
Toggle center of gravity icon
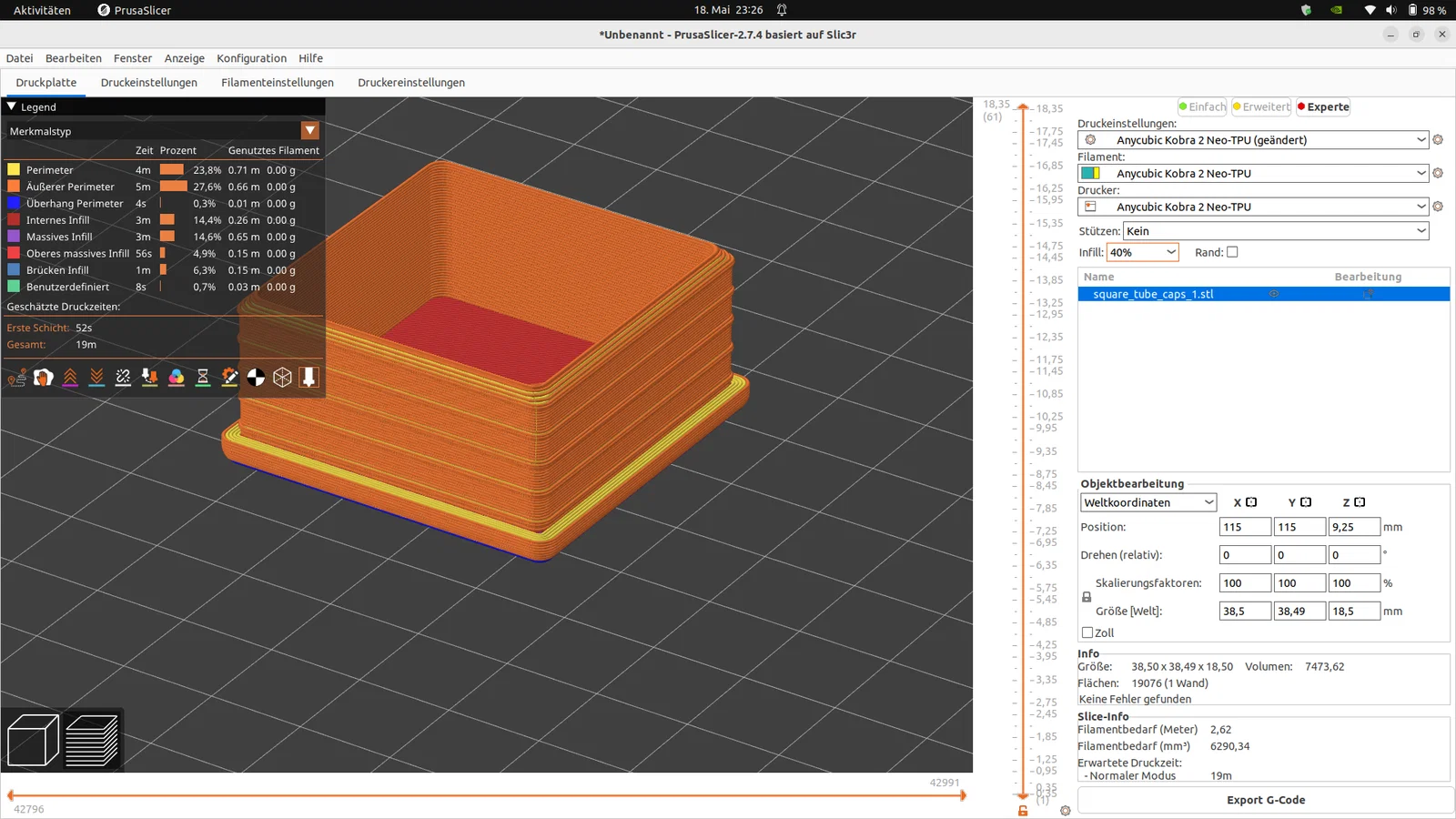point(256,378)
